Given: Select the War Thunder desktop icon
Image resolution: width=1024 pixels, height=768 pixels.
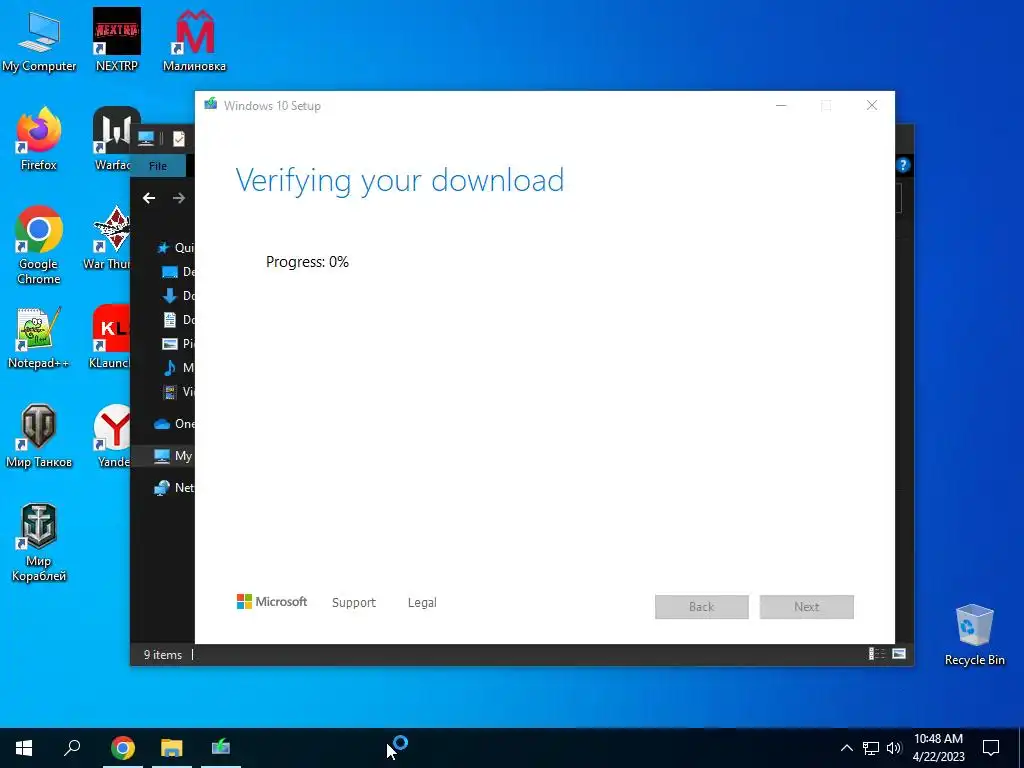Looking at the screenshot, I should click(x=107, y=238).
